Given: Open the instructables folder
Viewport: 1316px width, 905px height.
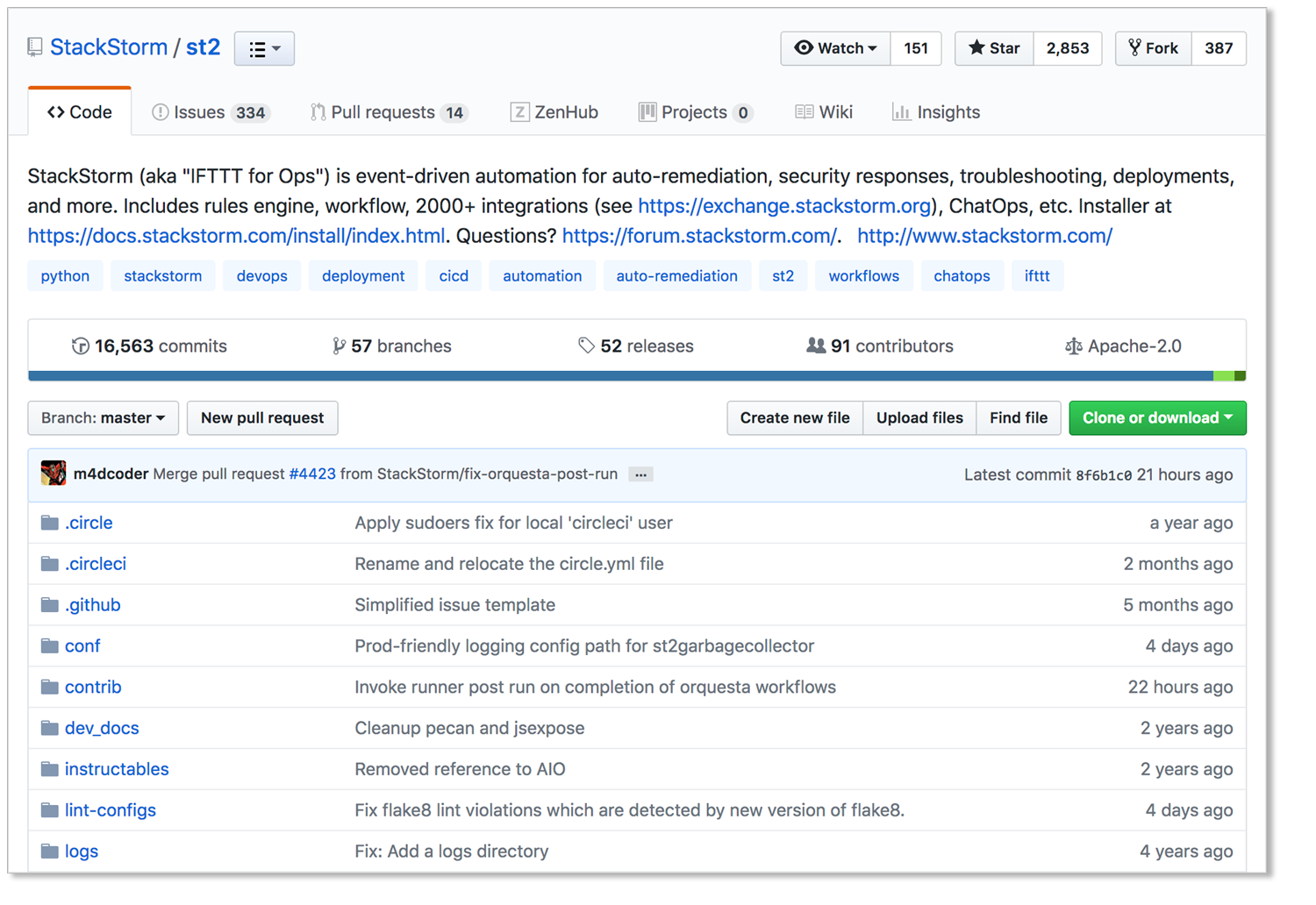Looking at the screenshot, I should click(117, 769).
